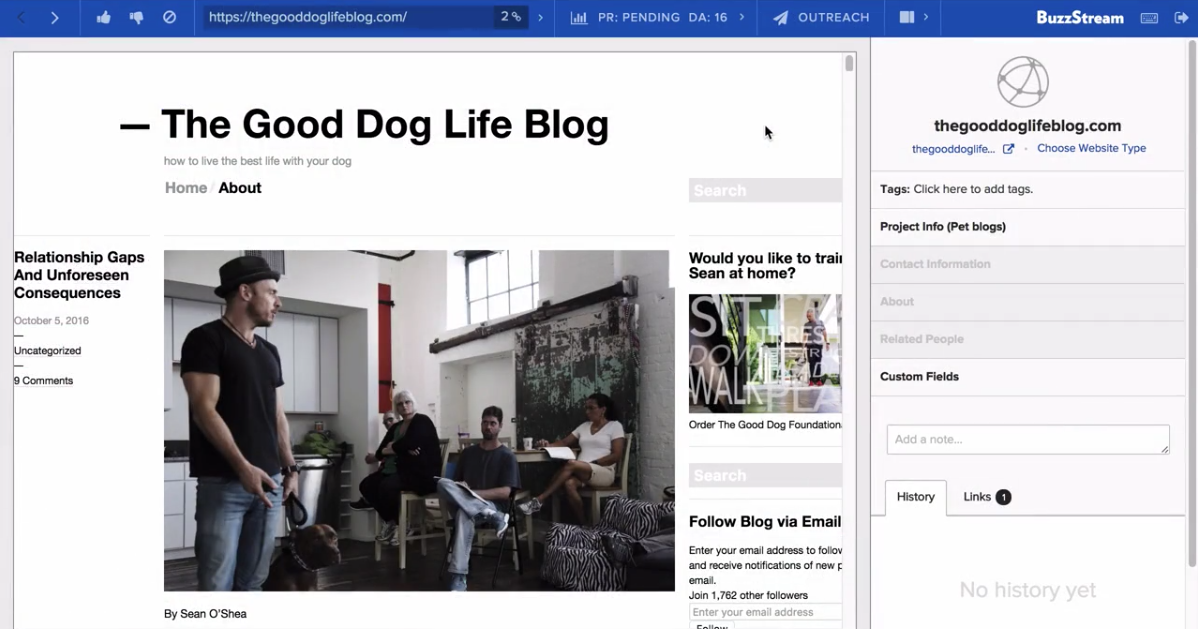Expand the sidebar About section
The width and height of the screenshot is (1198, 629).
(1028, 302)
